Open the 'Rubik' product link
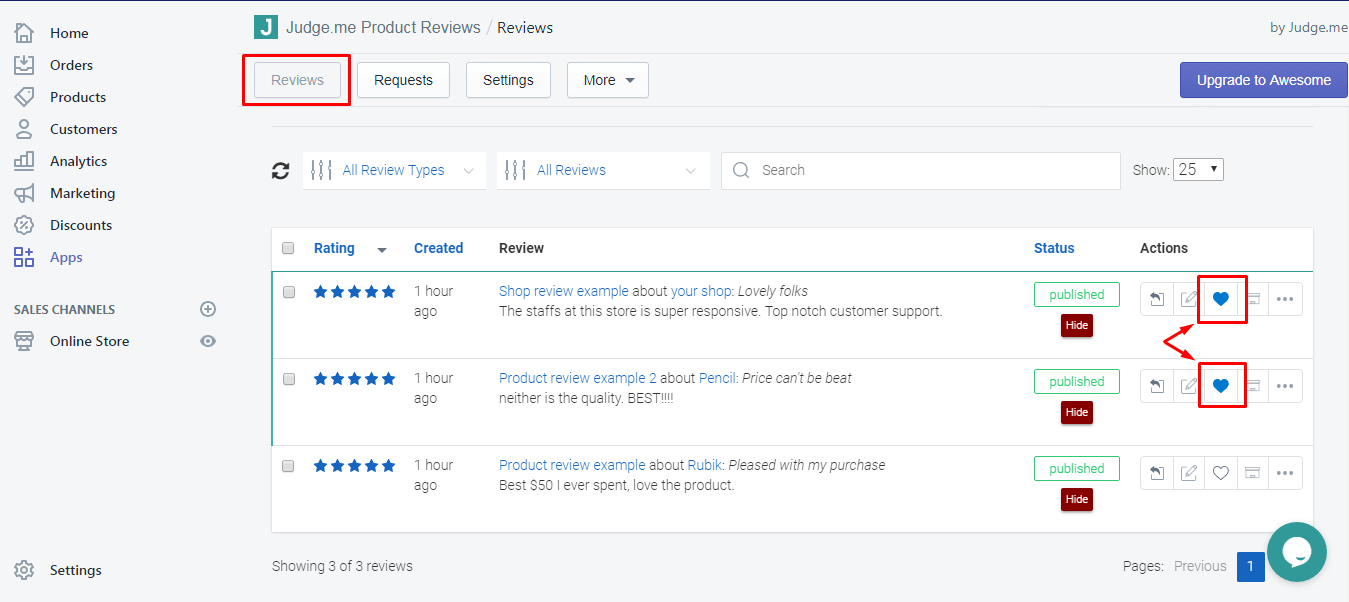 (704, 465)
